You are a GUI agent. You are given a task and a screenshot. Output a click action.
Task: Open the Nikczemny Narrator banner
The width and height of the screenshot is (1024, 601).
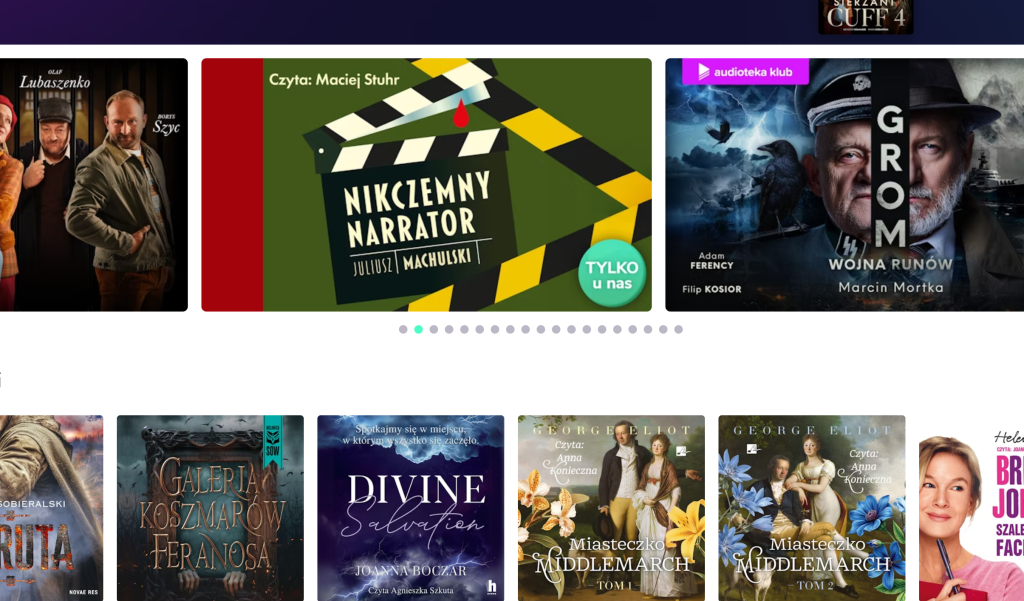(x=426, y=185)
